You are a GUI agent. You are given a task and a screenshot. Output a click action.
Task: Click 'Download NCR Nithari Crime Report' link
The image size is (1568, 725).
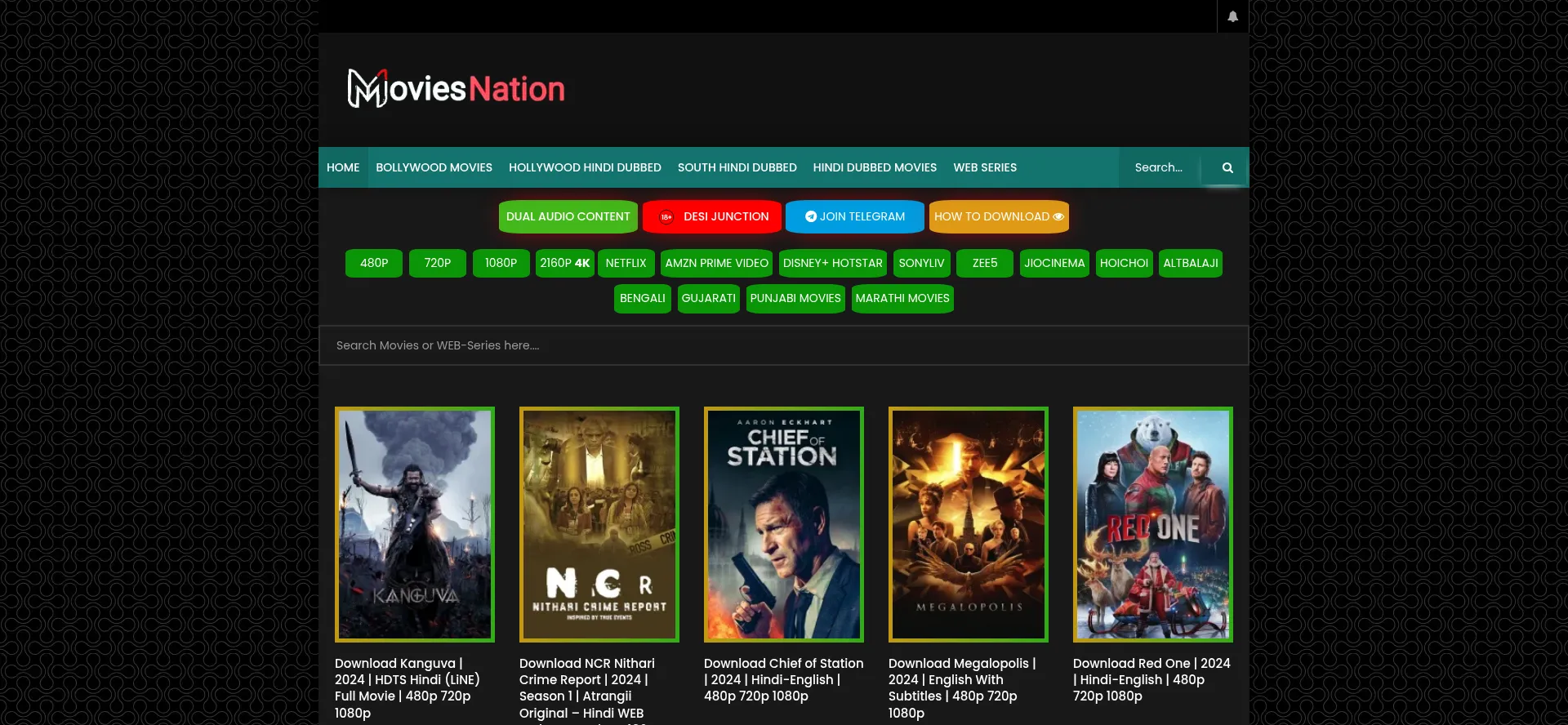pyautogui.click(x=587, y=691)
